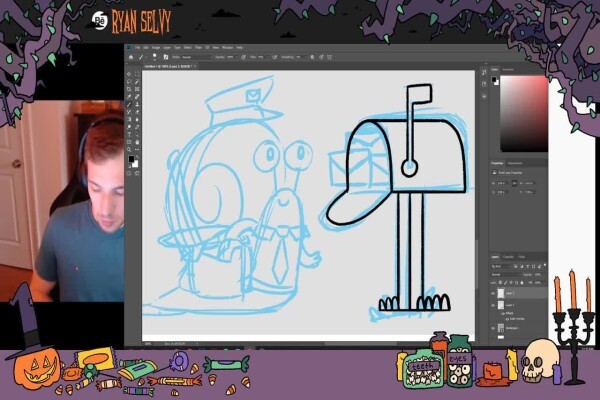
Task: Toggle visibility of Layer 1 Effects
Action: click(503, 313)
